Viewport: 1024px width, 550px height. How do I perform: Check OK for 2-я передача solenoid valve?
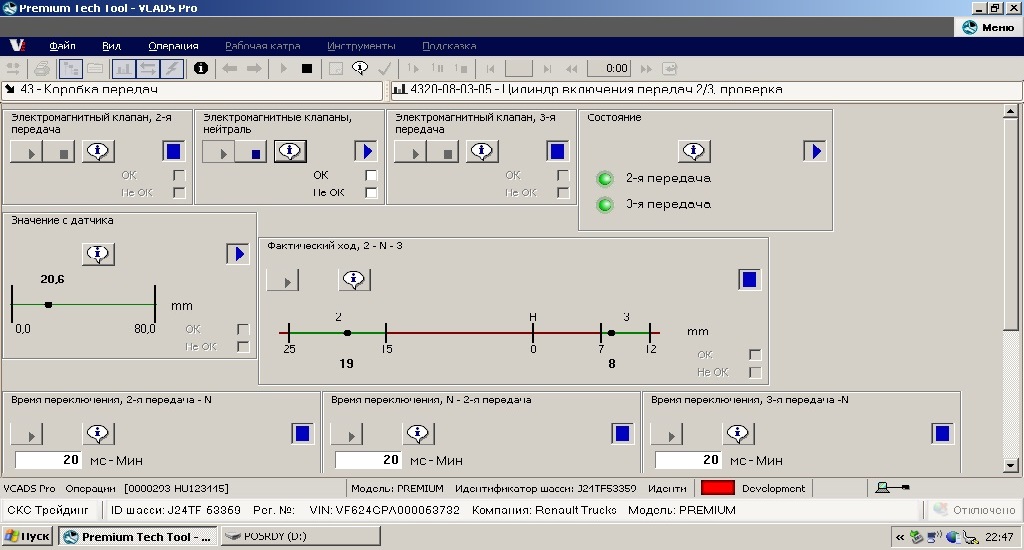179,175
